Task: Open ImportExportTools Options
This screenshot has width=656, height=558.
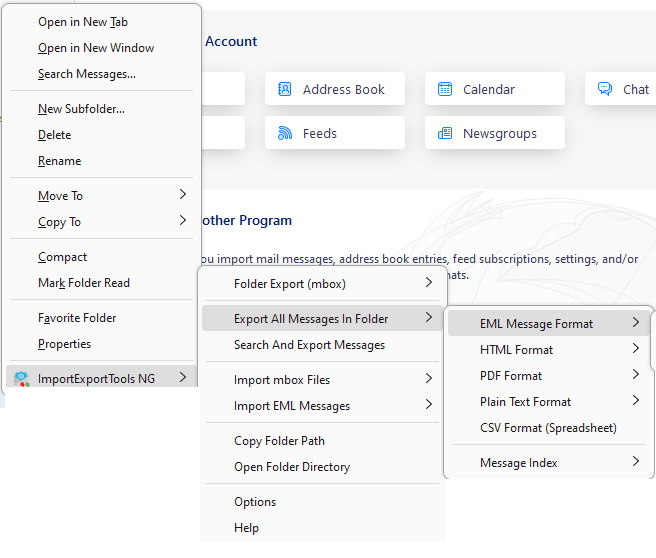Action: pyautogui.click(x=322, y=502)
